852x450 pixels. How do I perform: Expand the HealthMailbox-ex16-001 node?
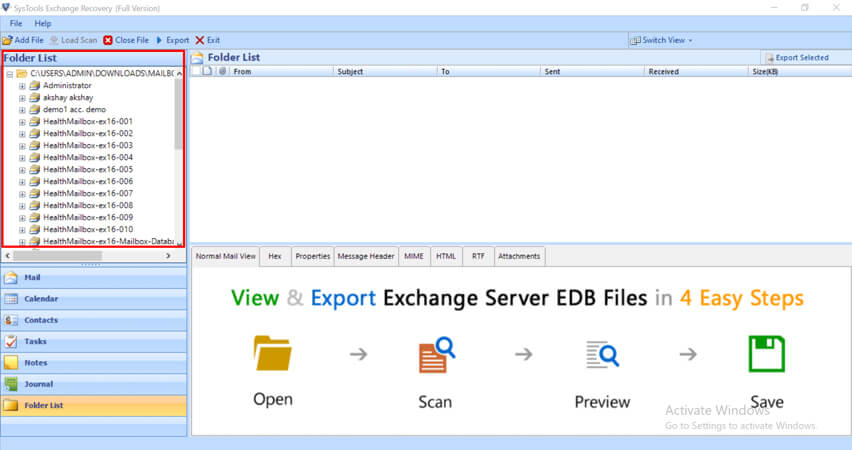point(22,122)
